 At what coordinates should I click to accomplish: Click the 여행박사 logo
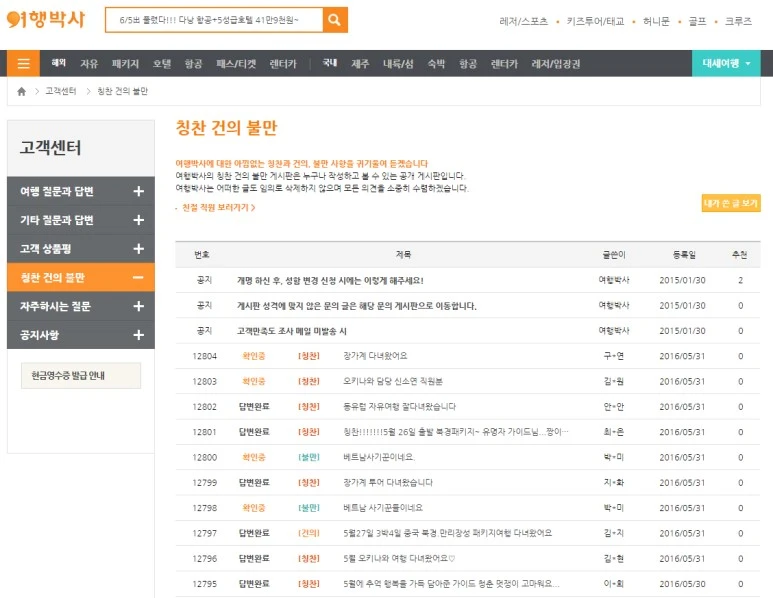tap(45, 20)
